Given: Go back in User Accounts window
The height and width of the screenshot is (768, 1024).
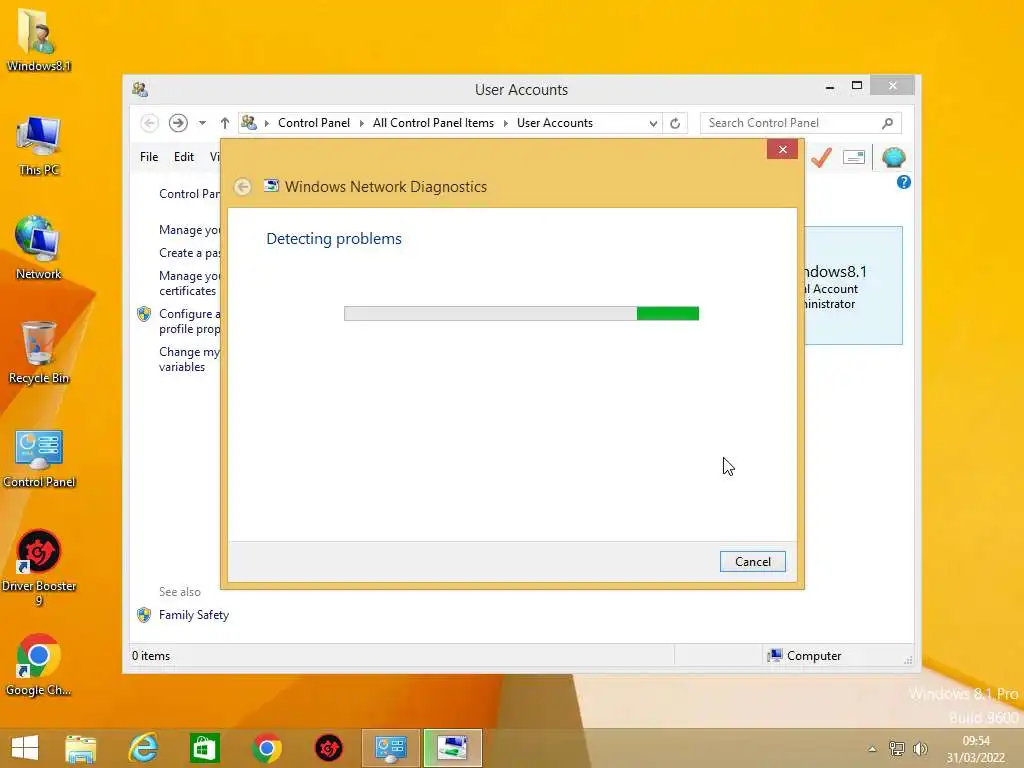Looking at the screenshot, I should [x=150, y=123].
